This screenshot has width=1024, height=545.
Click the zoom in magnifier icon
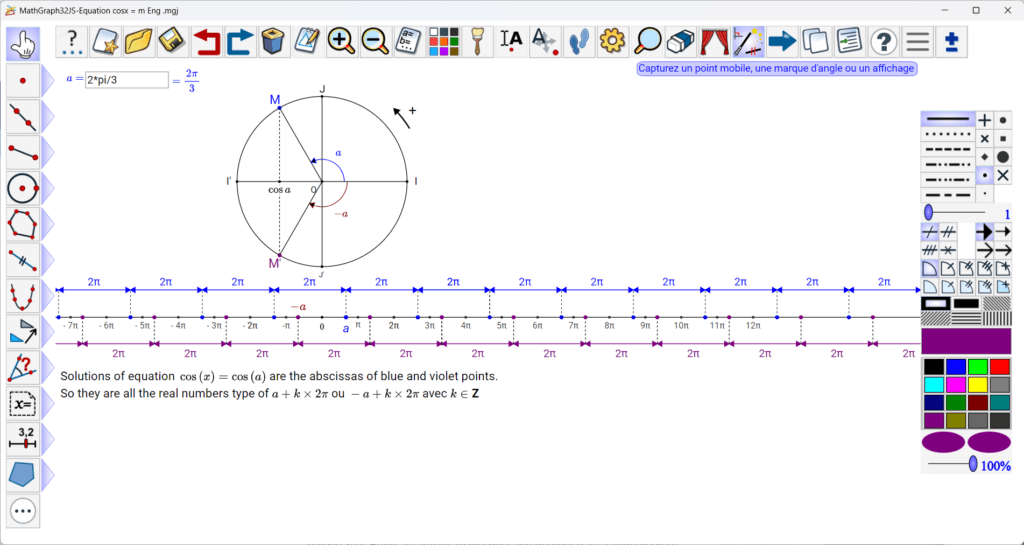pos(341,41)
